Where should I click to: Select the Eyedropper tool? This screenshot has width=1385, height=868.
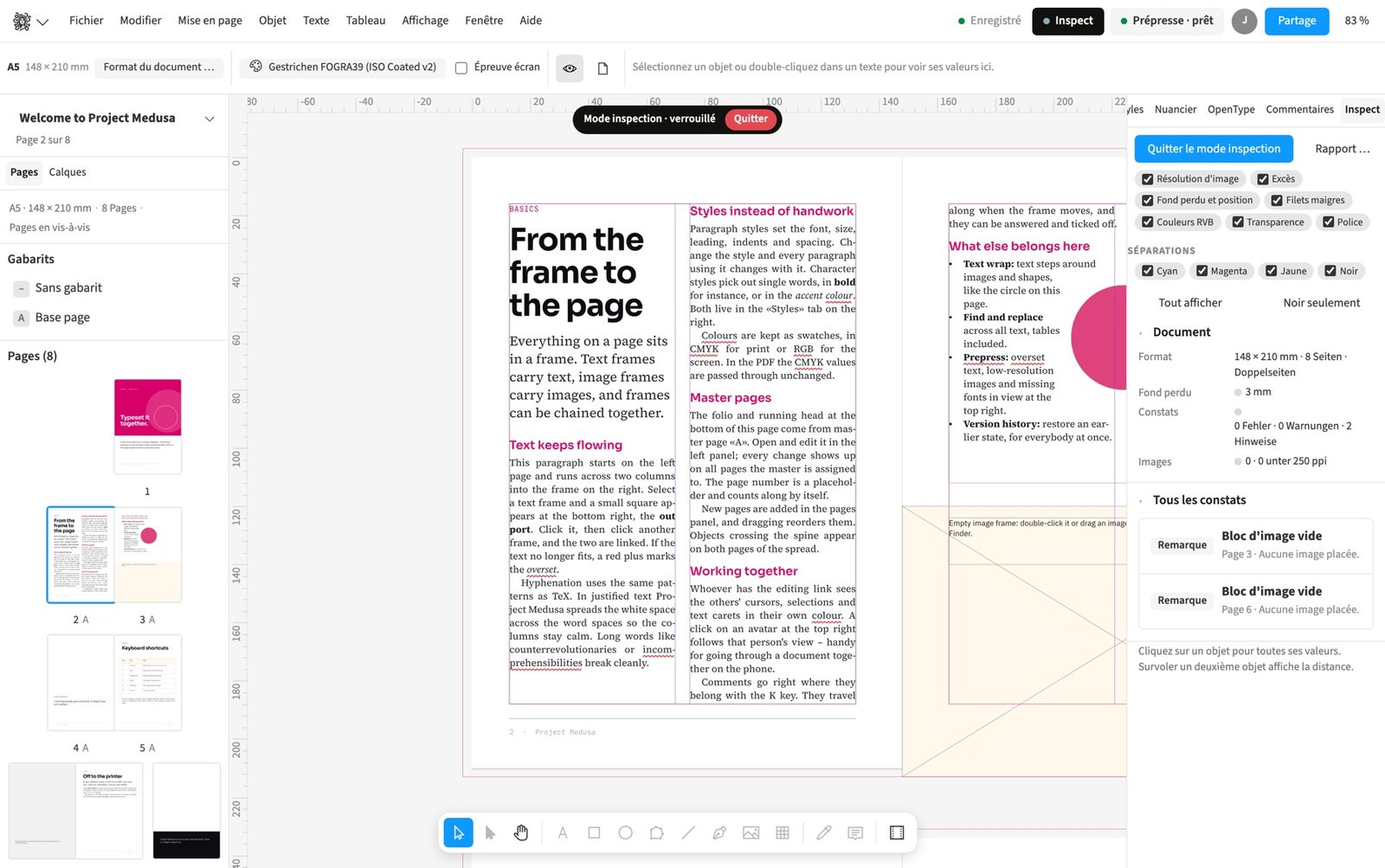pos(824,833)
